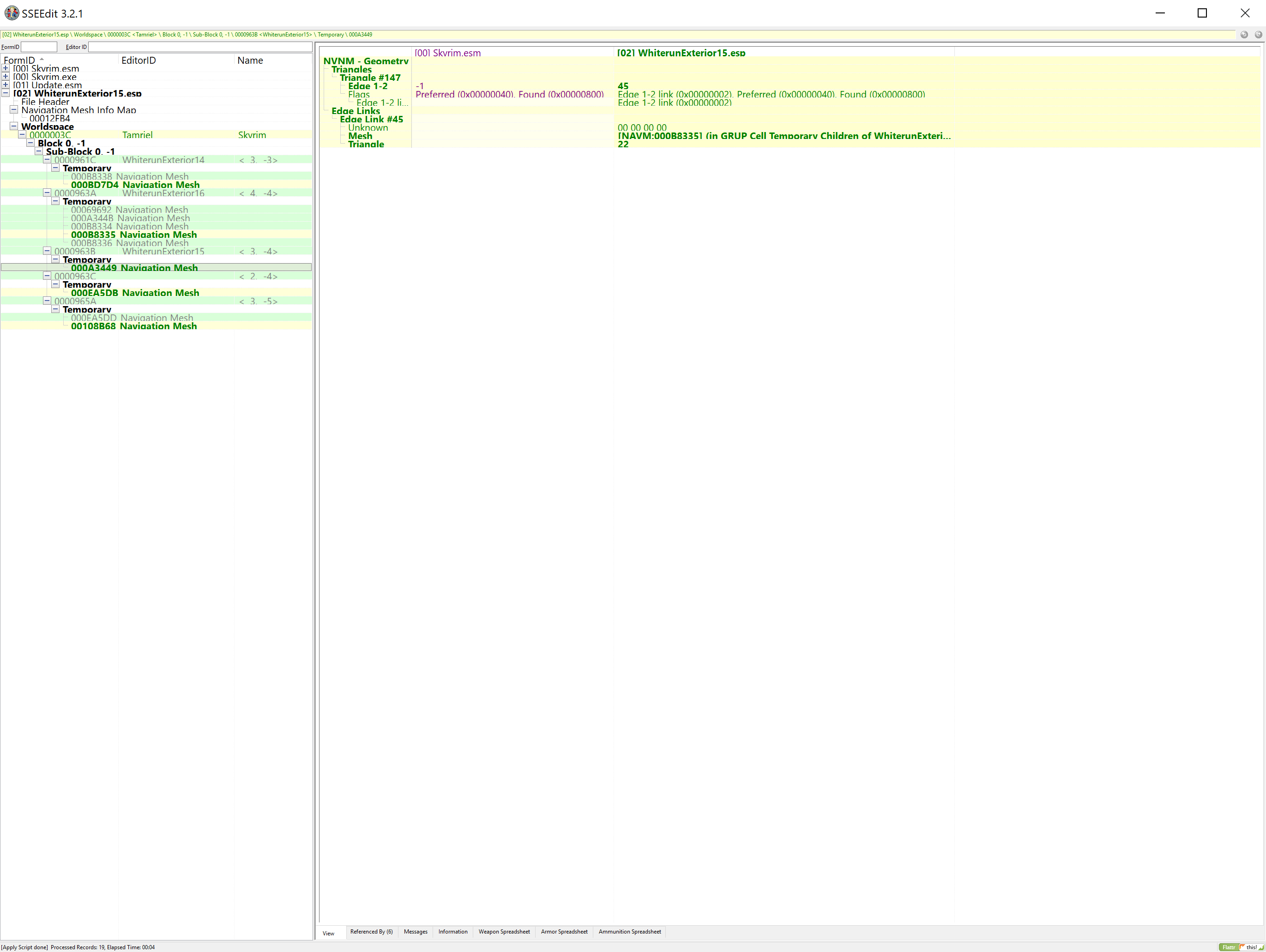The image size is (1266, 952).
Task: Collapse Temporary group under 0000963B
Action: pyautogui.click(x=55, y=259)
